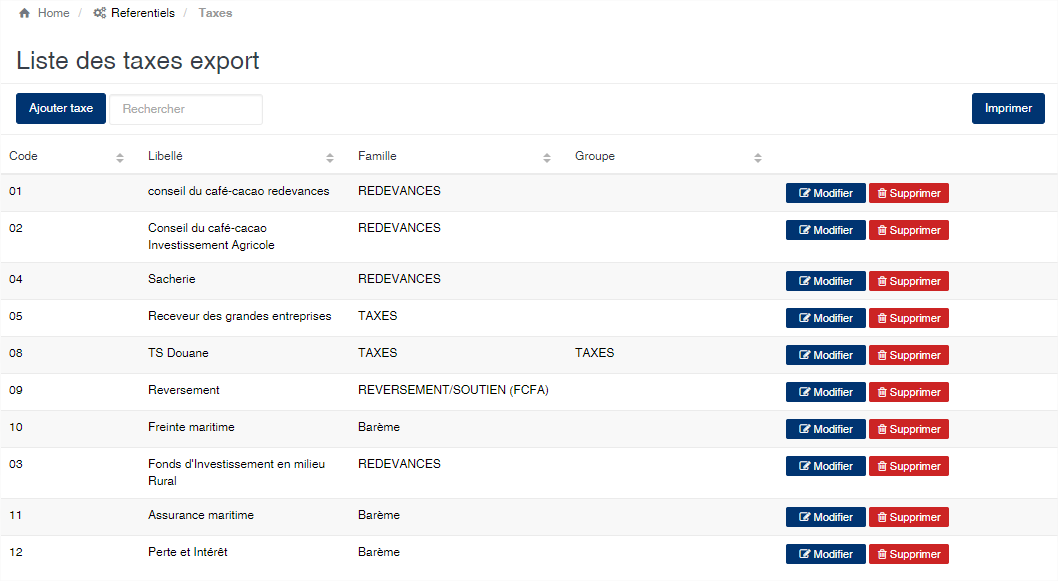Screen dimensions: 1058x581
Task: Go to Home via breadcrumb link
Action: (x=53, y=13)
